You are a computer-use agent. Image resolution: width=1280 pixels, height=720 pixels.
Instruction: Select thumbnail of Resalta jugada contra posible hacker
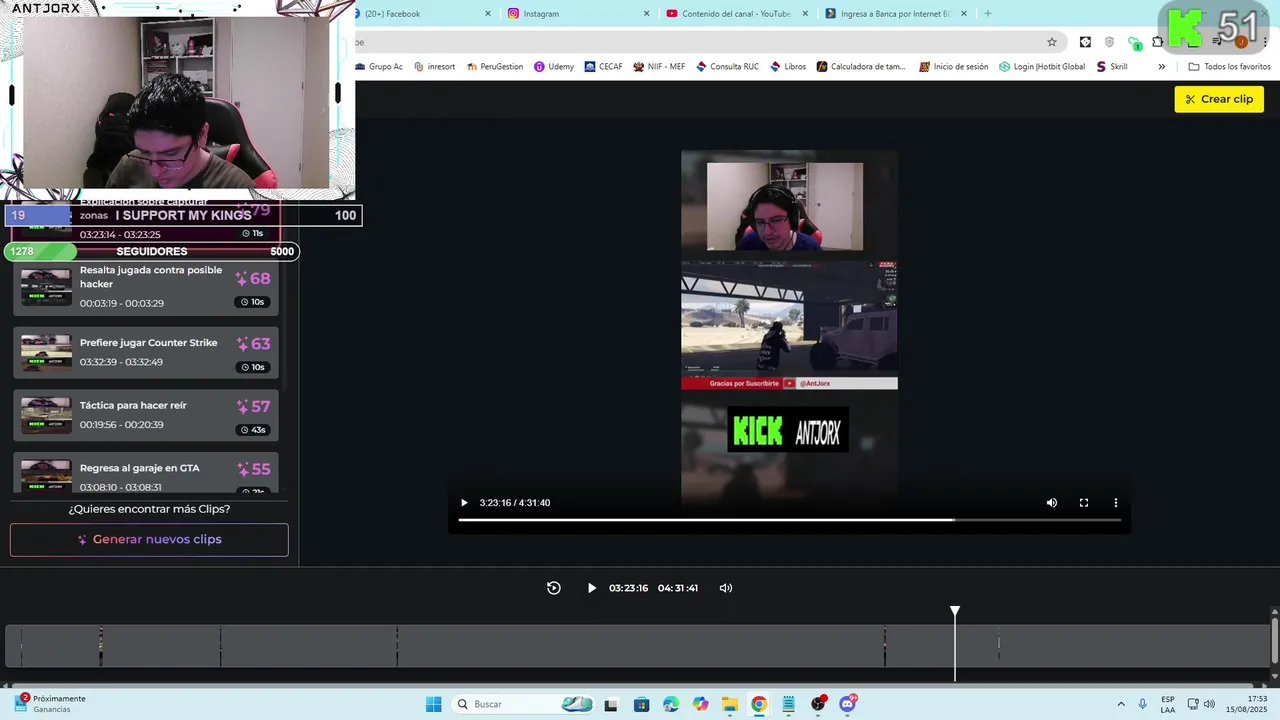point(47,288)
